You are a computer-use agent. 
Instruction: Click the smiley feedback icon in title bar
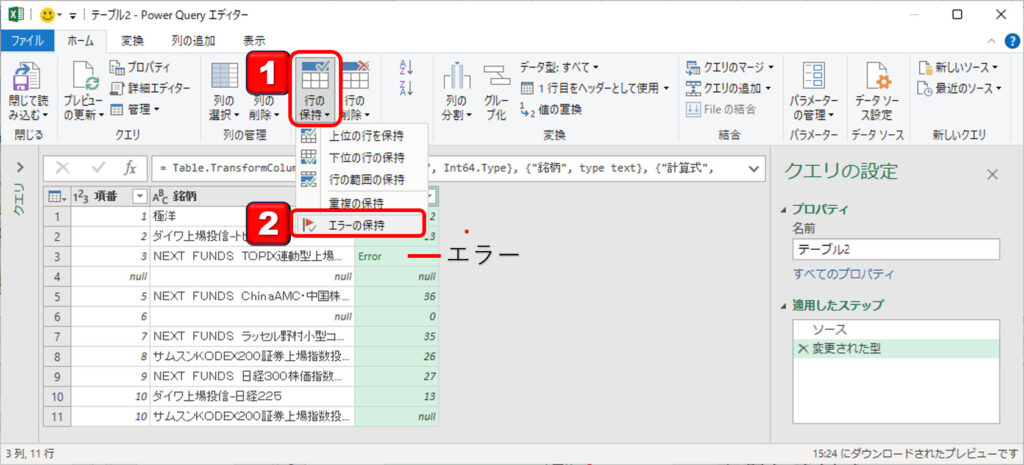(47, 14)
